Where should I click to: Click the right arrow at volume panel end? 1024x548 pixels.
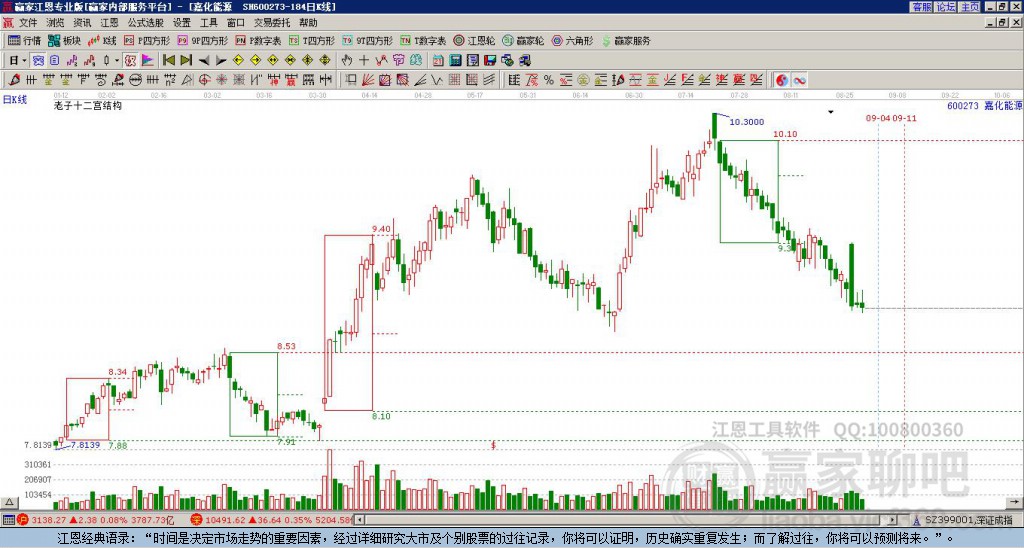click(x=1014, y=503)
